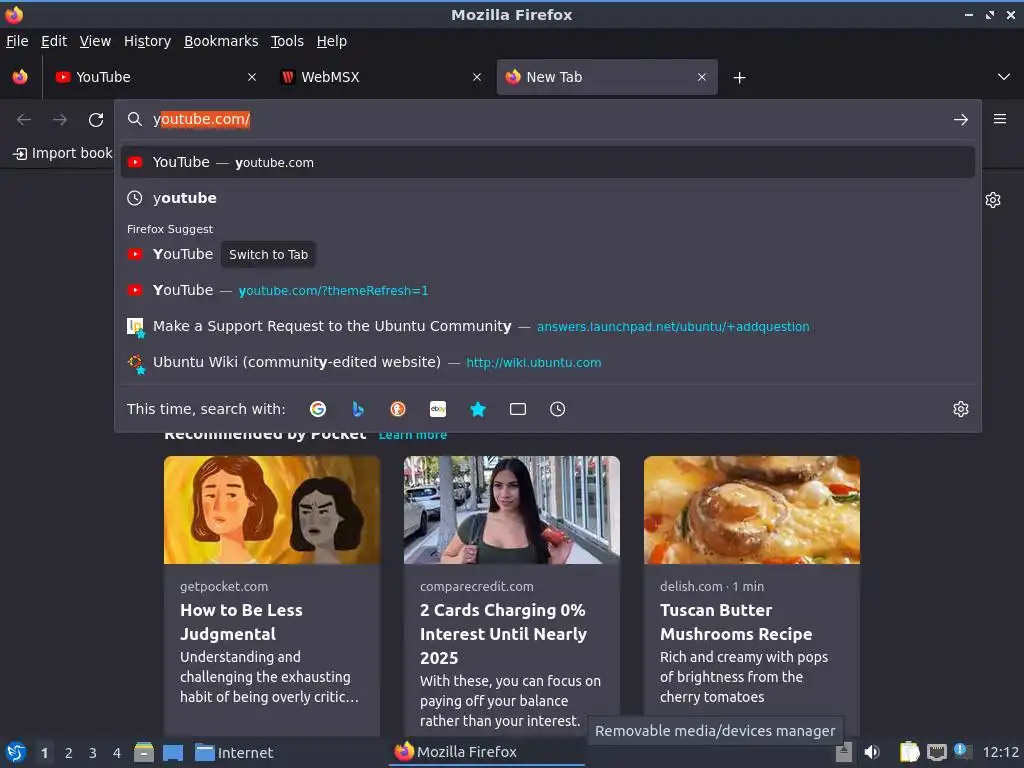Search only in open Tabs icon
The image size is (1024, 768).
518,409
